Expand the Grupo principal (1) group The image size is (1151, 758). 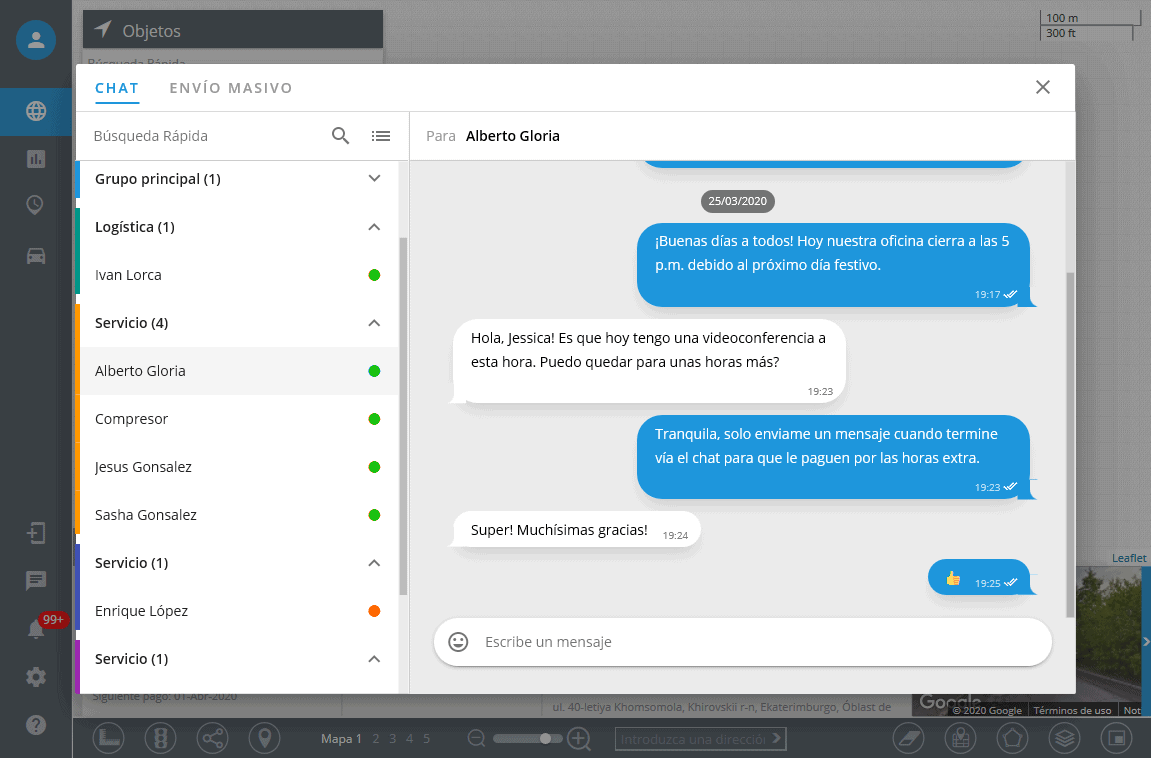(x=374, y=179)
